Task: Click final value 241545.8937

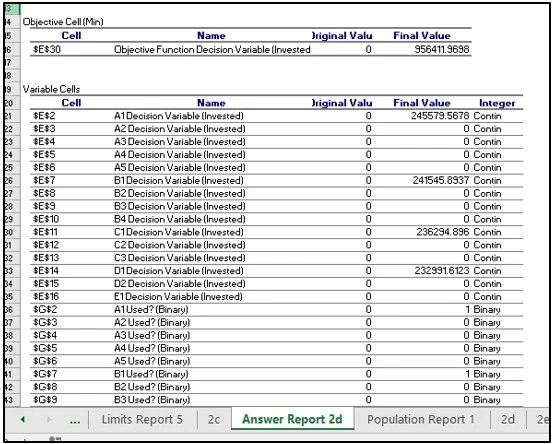Action: tap(441, 180)
